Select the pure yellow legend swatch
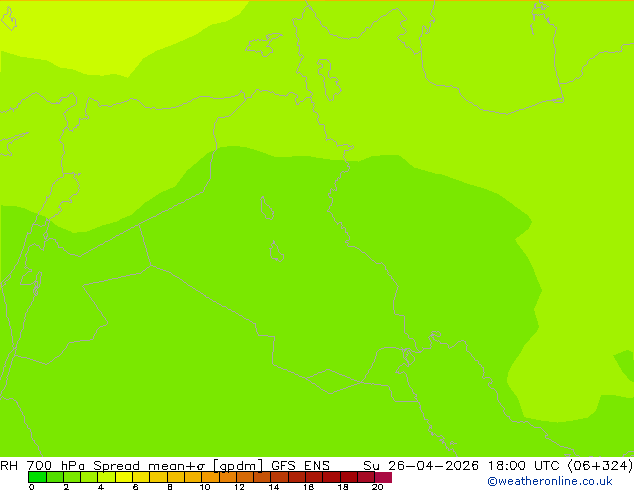634x490 pixels. [x=124, y=477]
